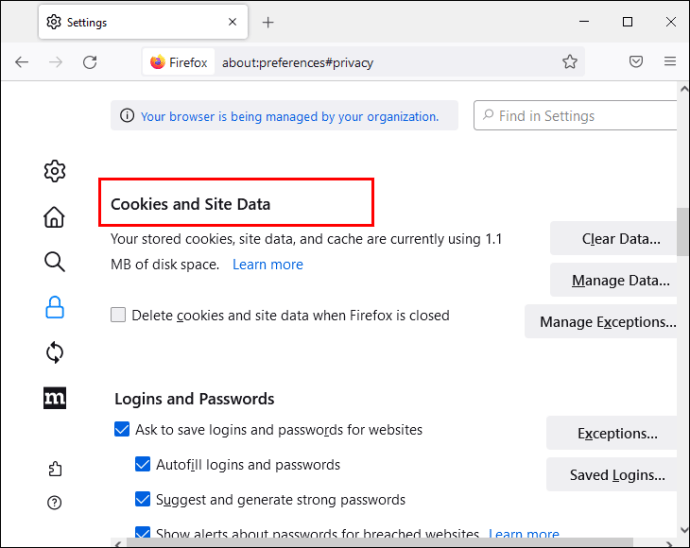
Task: Reload the current page
Action: coord(90,62)
